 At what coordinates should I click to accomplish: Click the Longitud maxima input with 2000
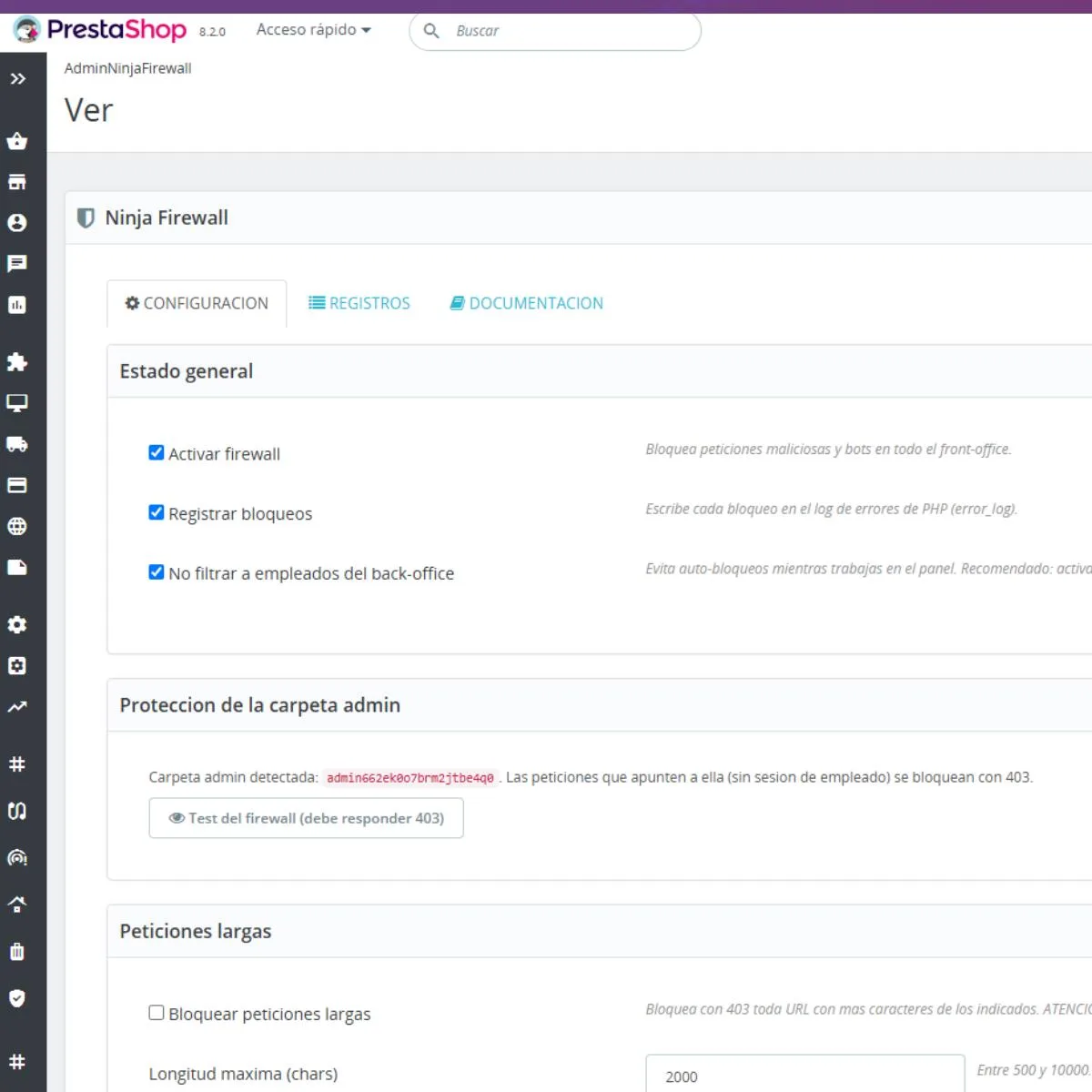point(805,1075)
